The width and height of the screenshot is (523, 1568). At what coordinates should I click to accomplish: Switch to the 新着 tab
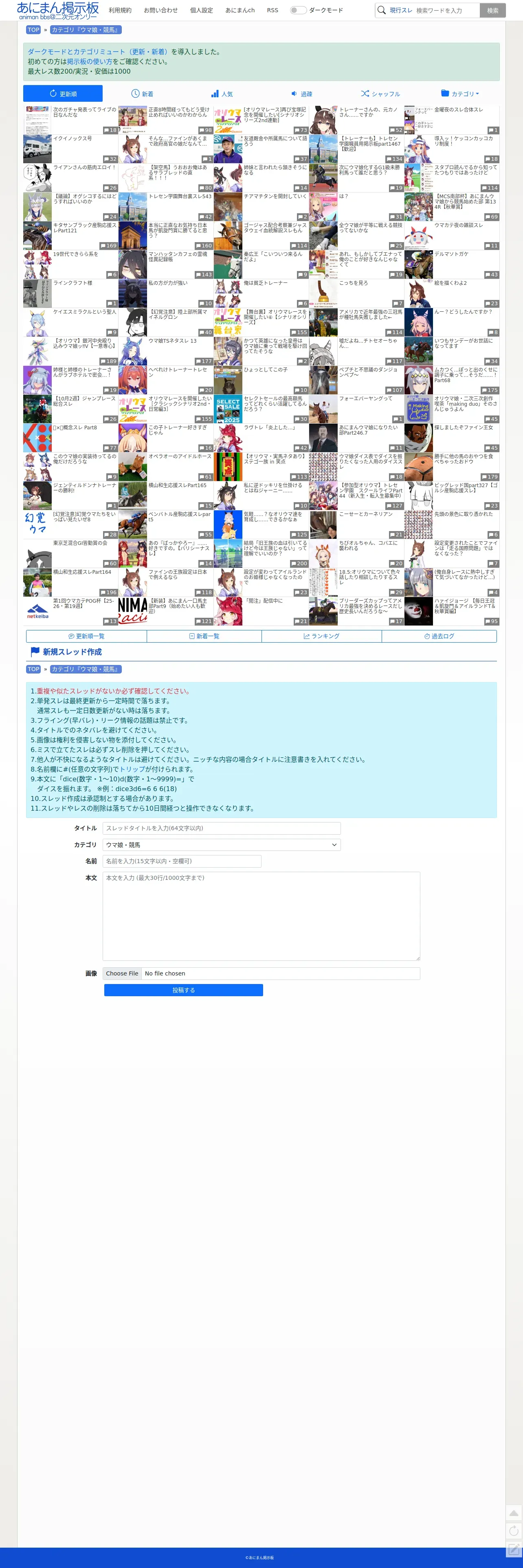click(x=142, y=94)
